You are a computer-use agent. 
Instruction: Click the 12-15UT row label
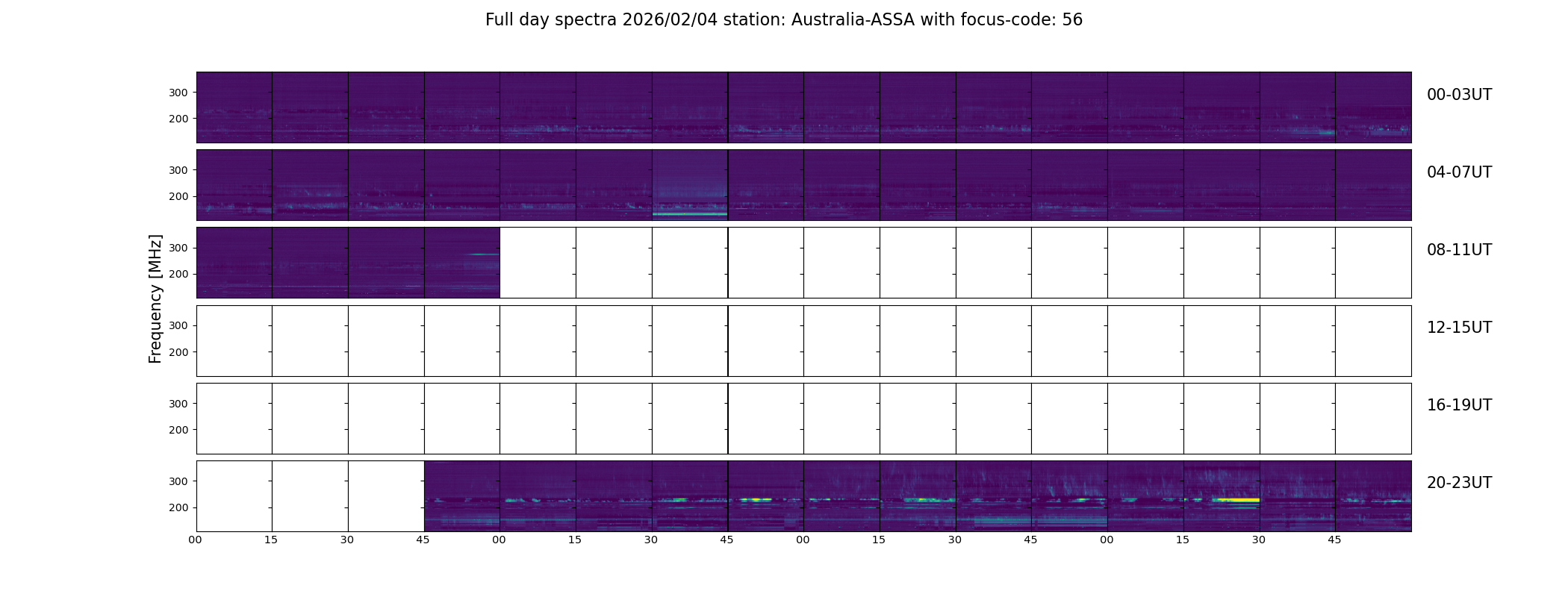coord(1459,328)
